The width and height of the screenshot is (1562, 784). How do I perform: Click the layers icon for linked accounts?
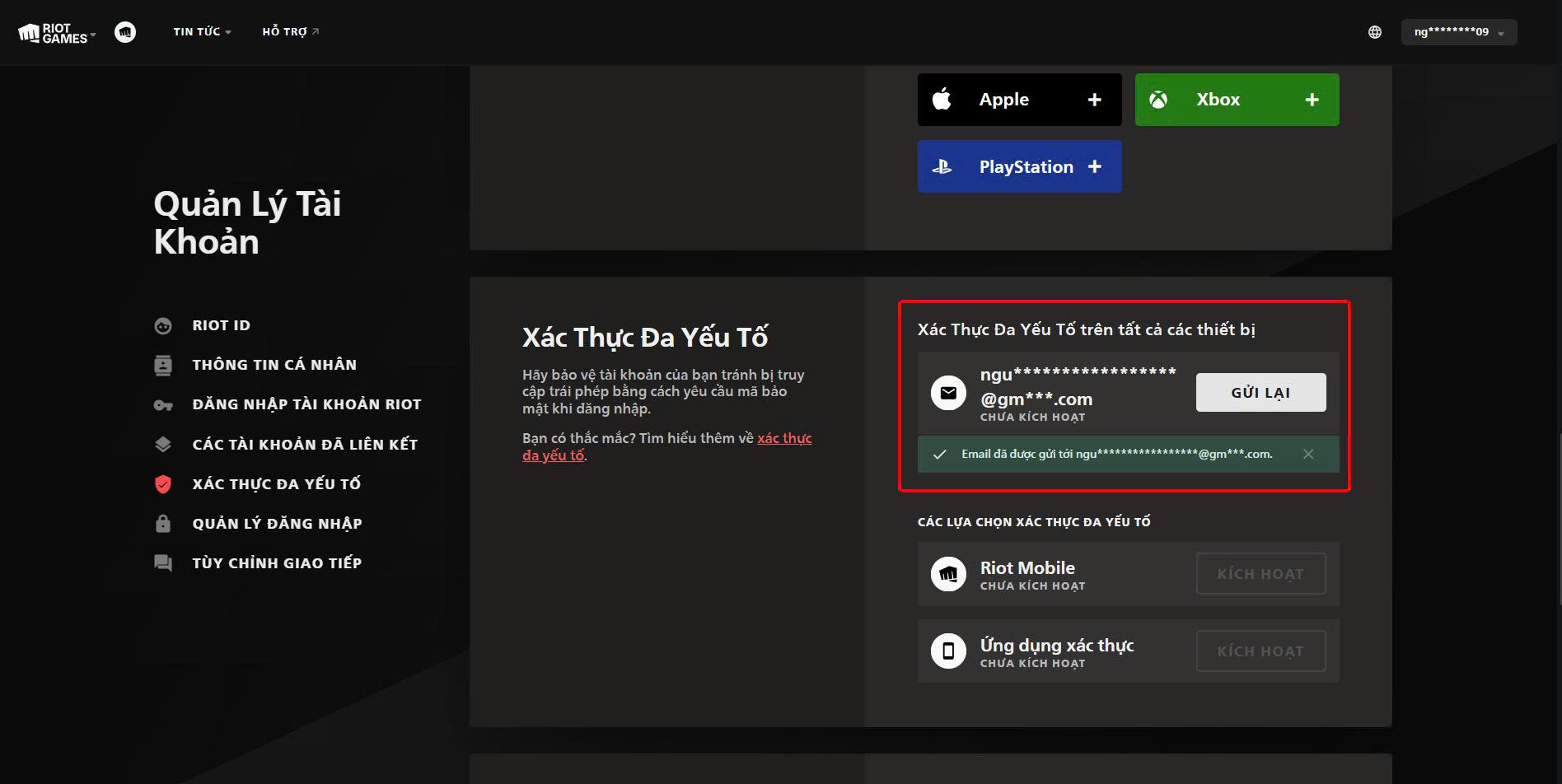coord(163,445)
